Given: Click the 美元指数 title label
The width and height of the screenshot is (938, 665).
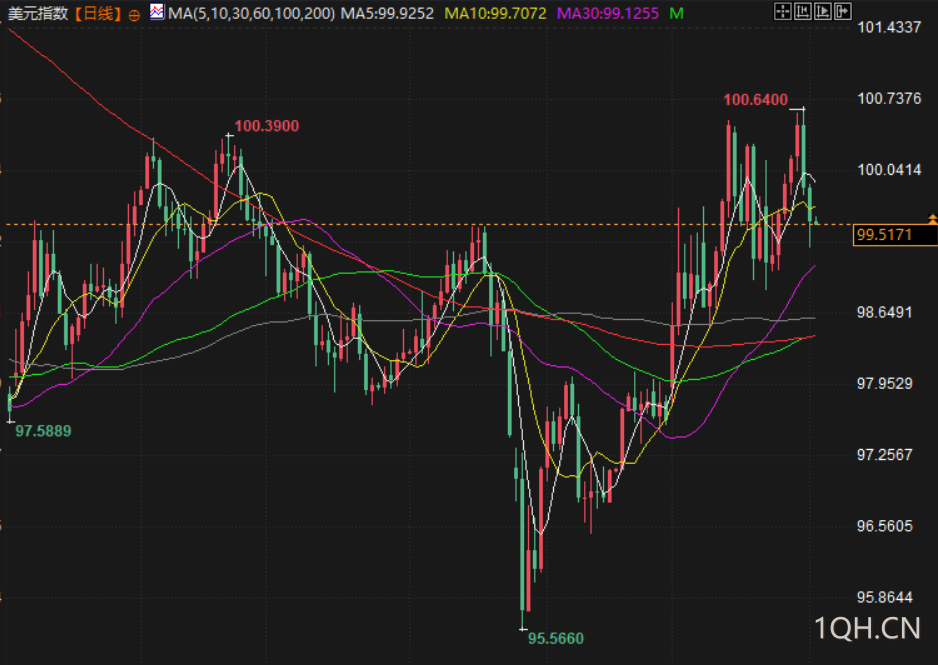Looking at the screenshot, I should [38, 13].
